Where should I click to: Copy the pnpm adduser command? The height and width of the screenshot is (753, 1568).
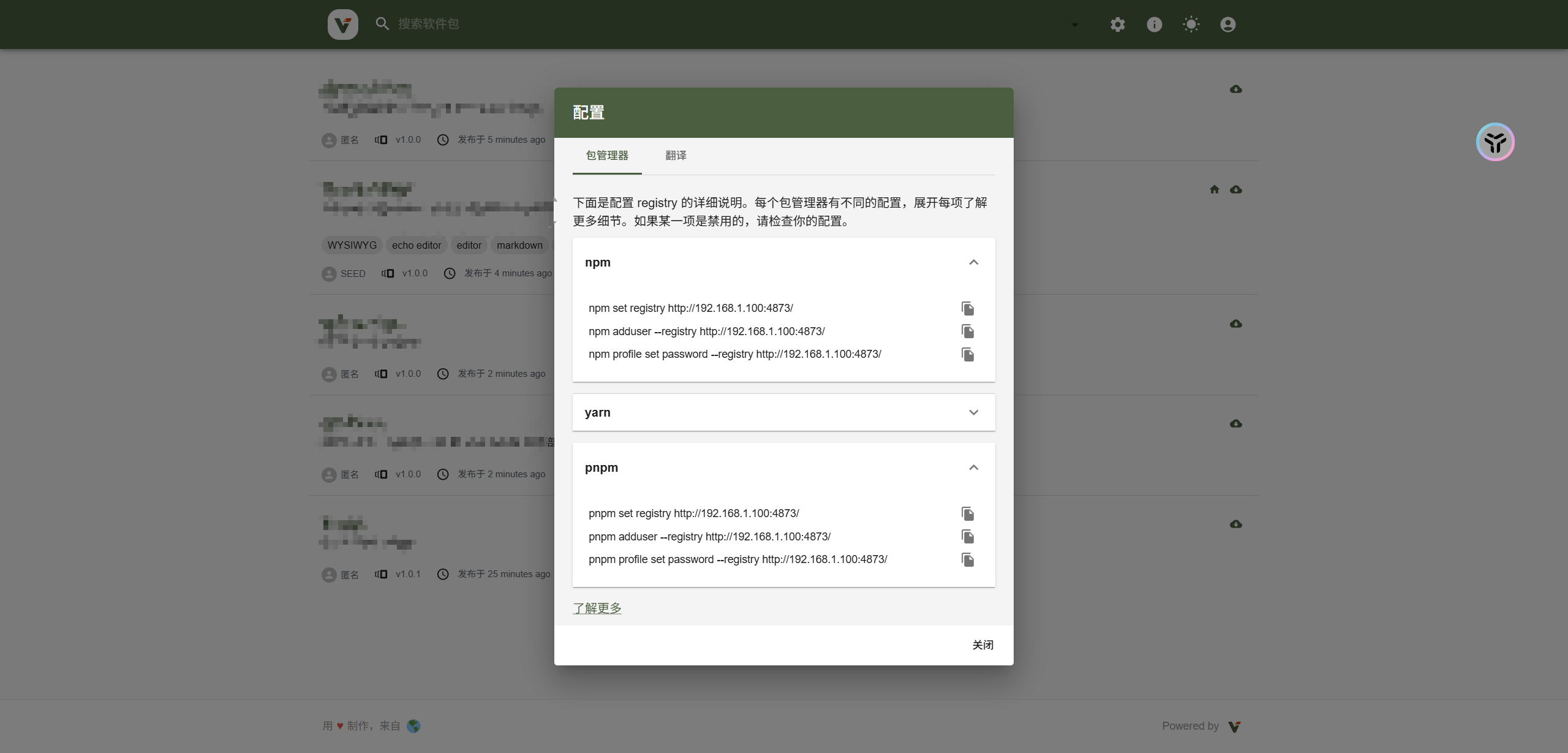click(968, 537)
